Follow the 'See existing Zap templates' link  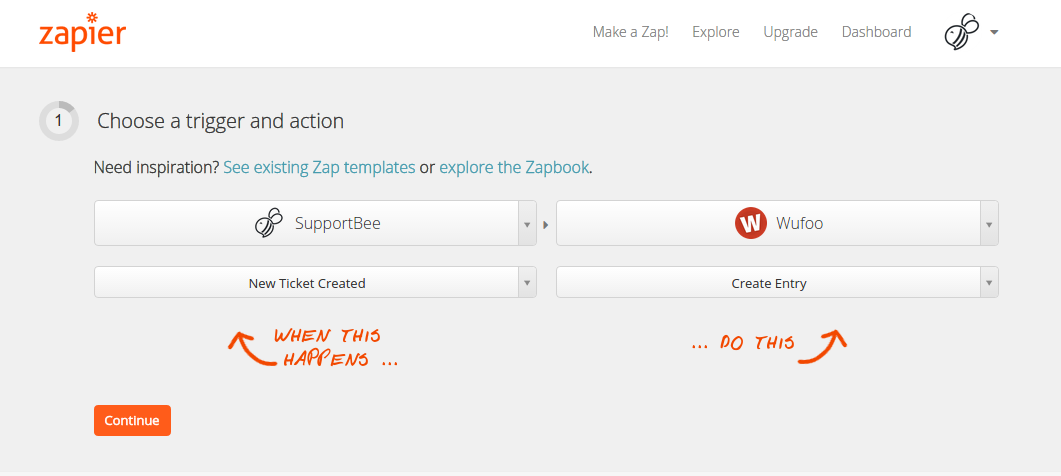click(319, 167)
